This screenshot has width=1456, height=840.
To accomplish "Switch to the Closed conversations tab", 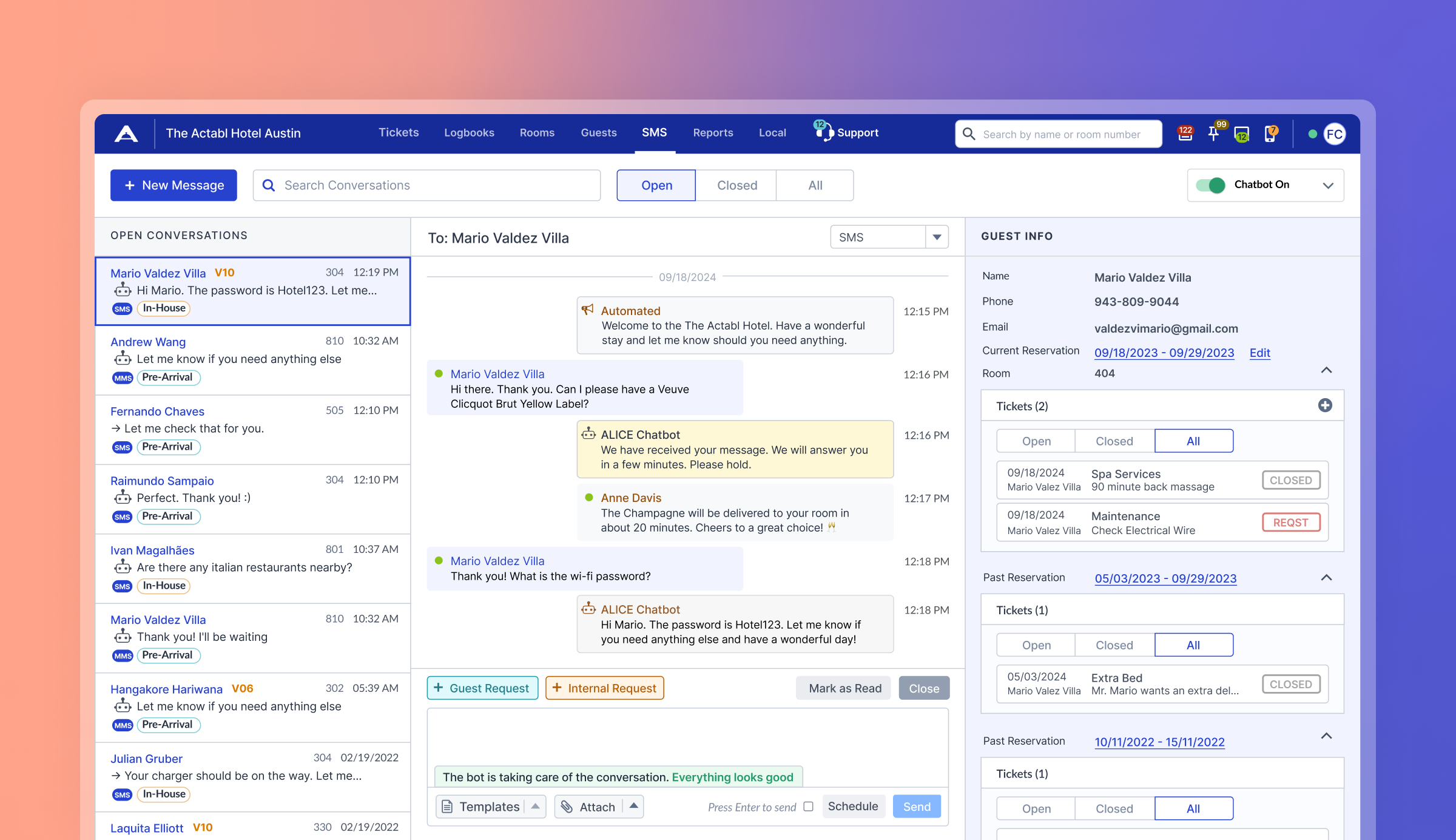I will click(736, 185).
